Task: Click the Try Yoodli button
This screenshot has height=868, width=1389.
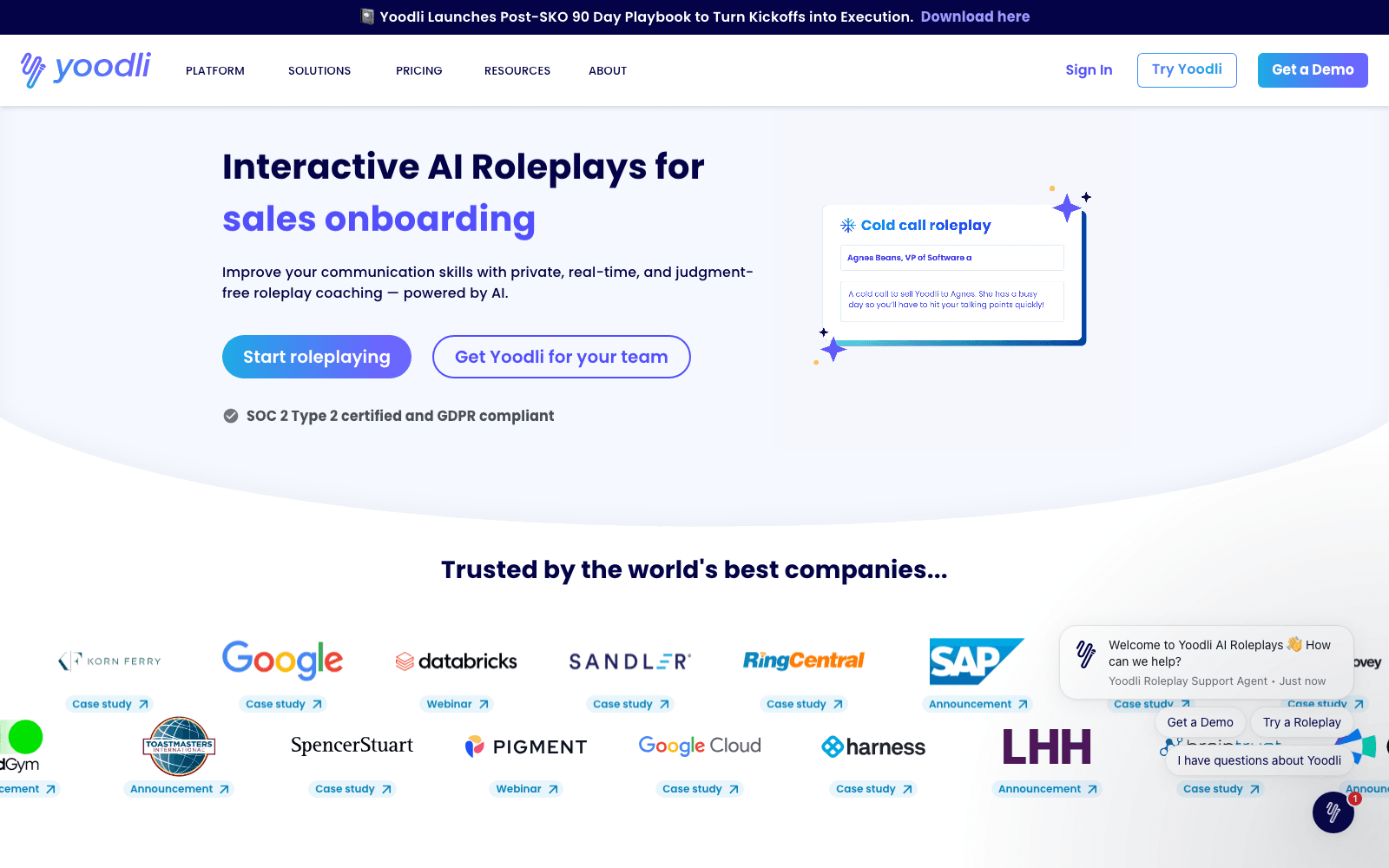Action: pyautogui.click(x=1187, y=69)
